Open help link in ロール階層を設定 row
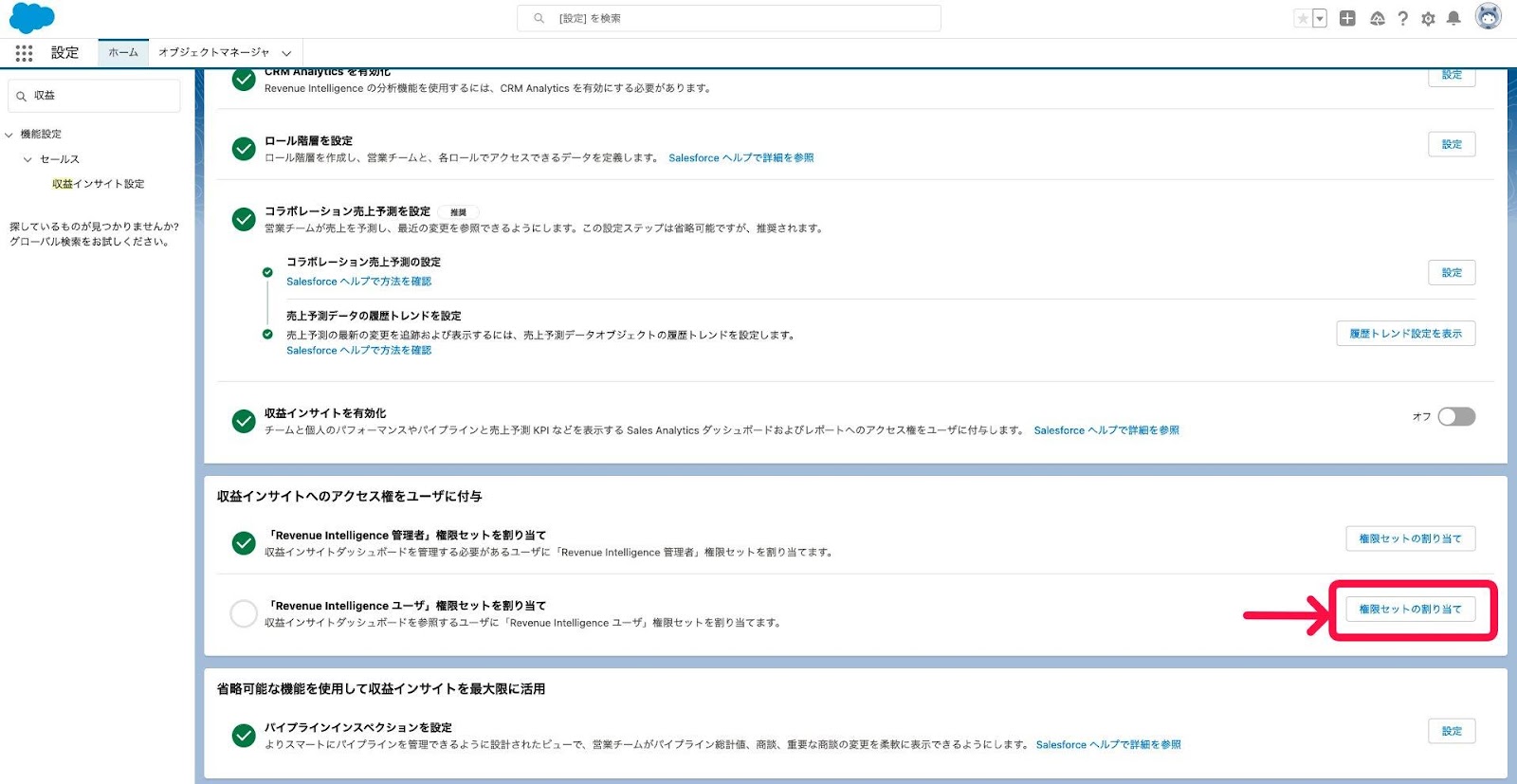Viewport: 1517px width, 784px height. pos(741,158)
